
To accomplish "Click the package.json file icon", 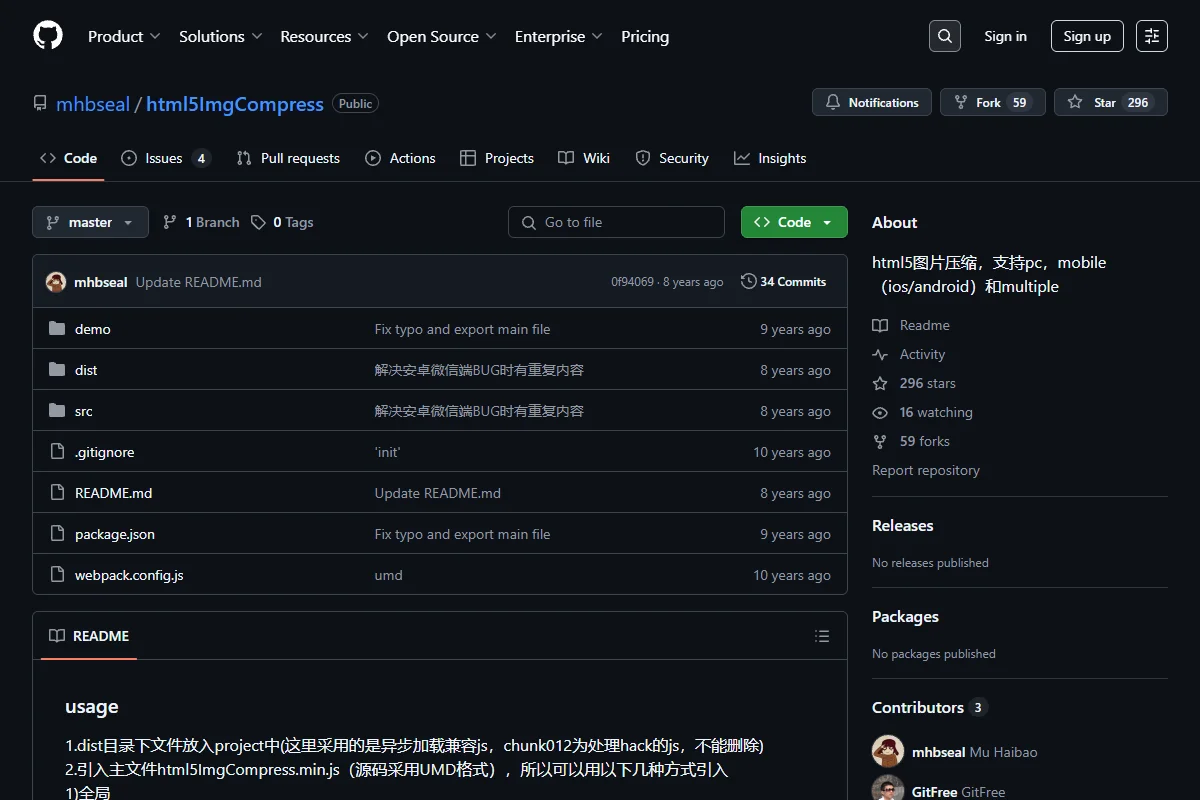I will tap(57, 534).
